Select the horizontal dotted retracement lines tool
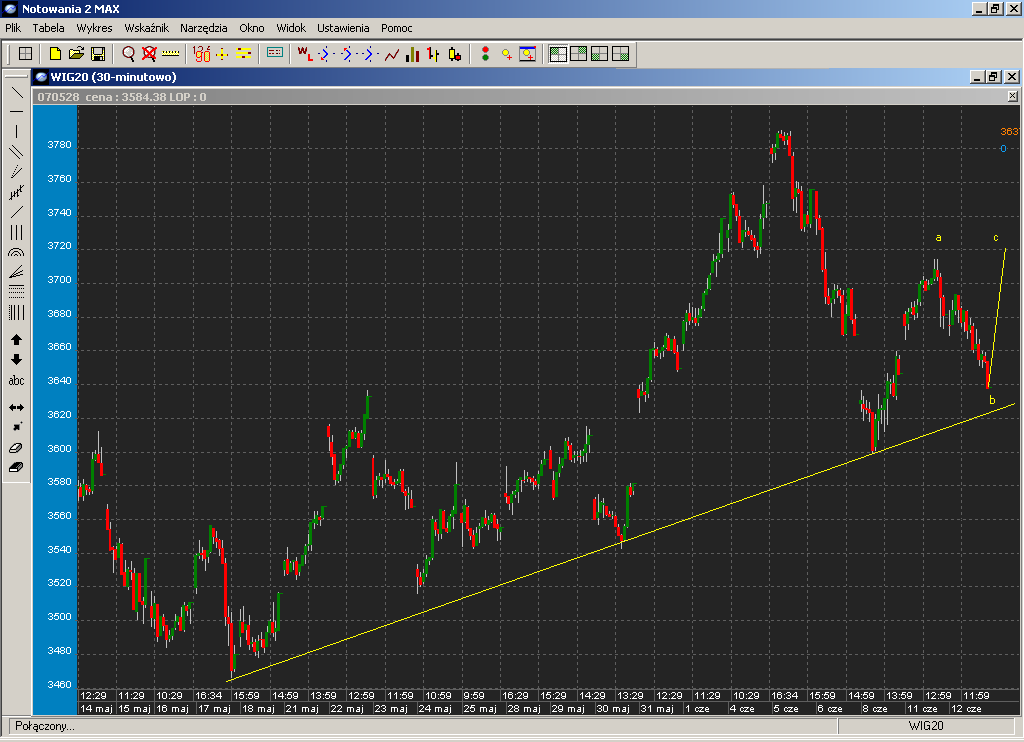Viewport: 1024px width, 742px height. (16, 292)
